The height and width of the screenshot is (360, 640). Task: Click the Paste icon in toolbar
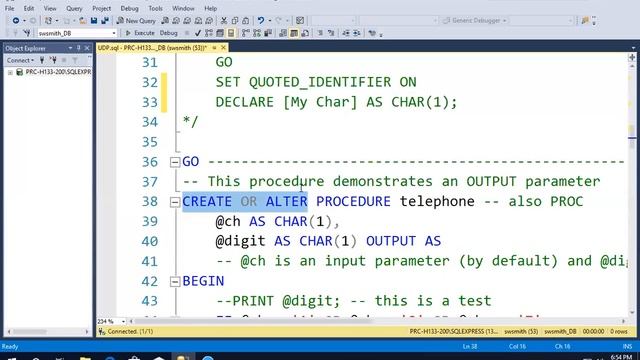[x=246, y=20]
